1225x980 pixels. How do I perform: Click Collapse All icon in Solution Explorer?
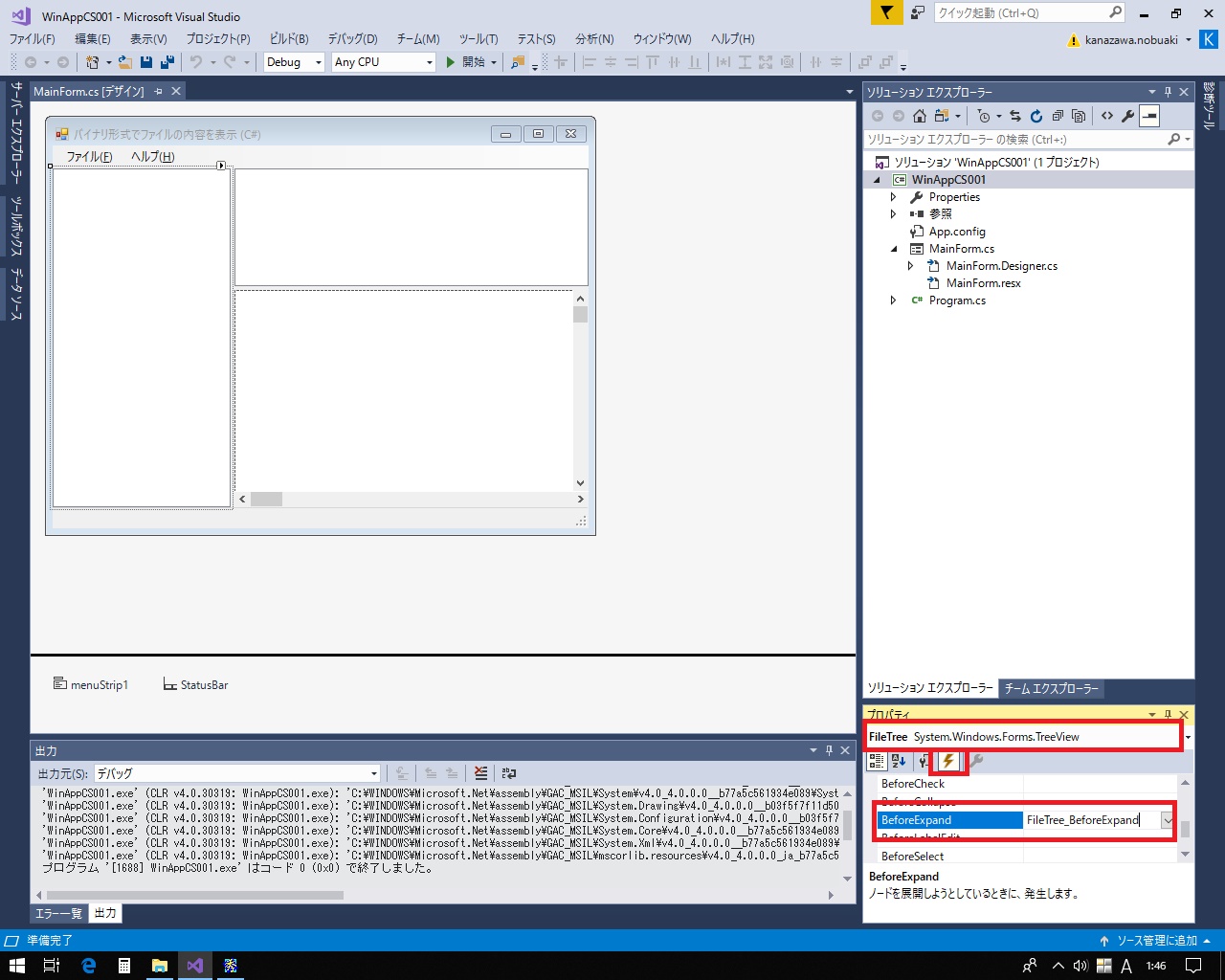[1058, 116]
